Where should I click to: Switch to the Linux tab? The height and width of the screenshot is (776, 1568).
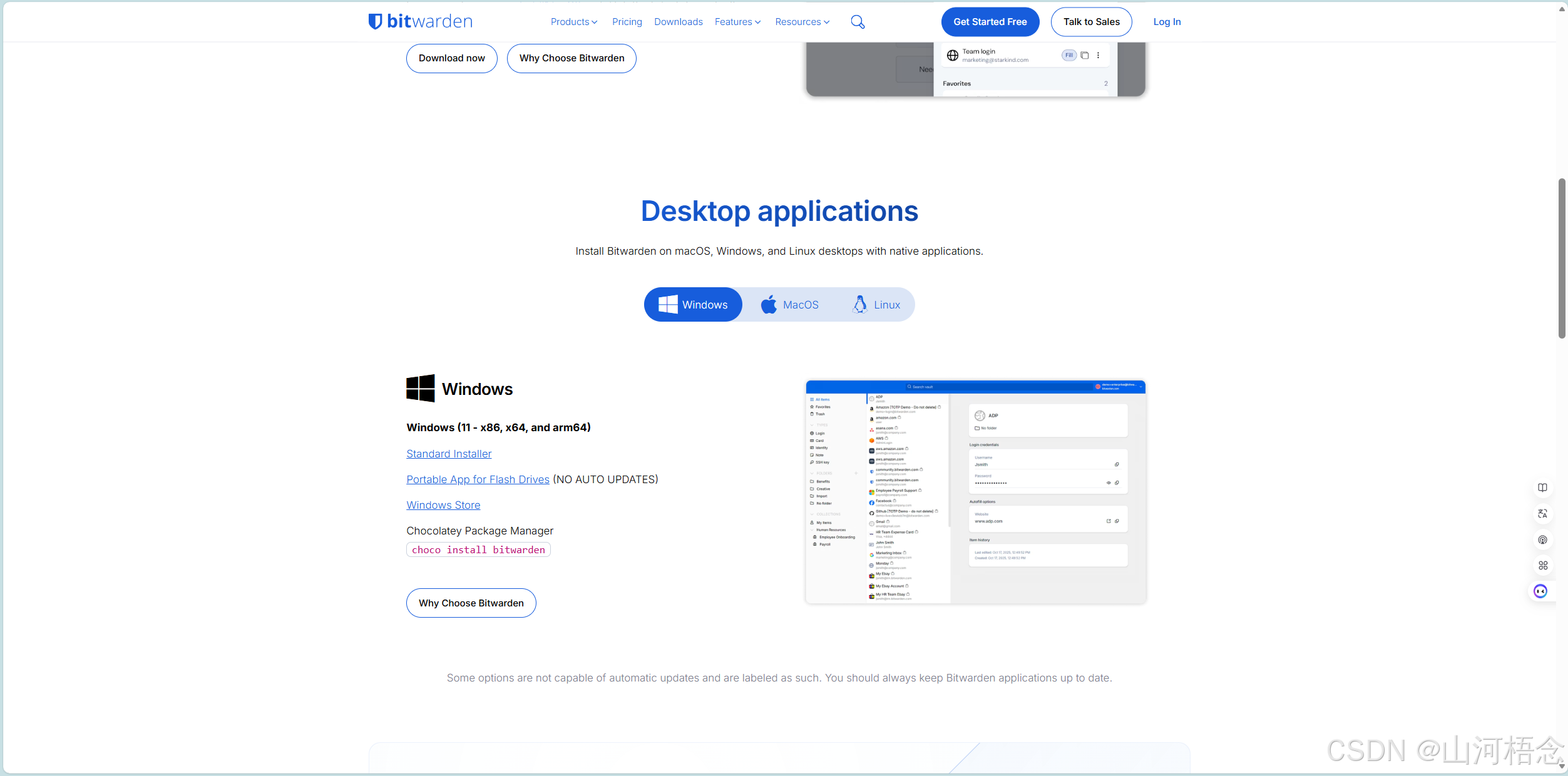(x=876, y=305)
